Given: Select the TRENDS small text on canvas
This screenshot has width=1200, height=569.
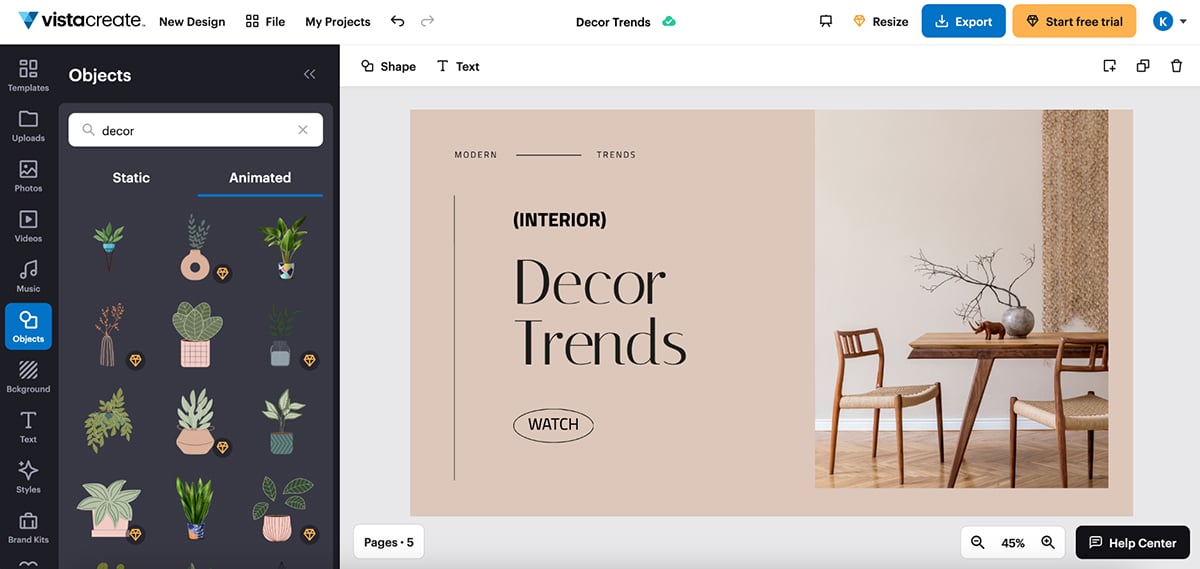Looking at the screenshot, I should (x=616, y=155).
